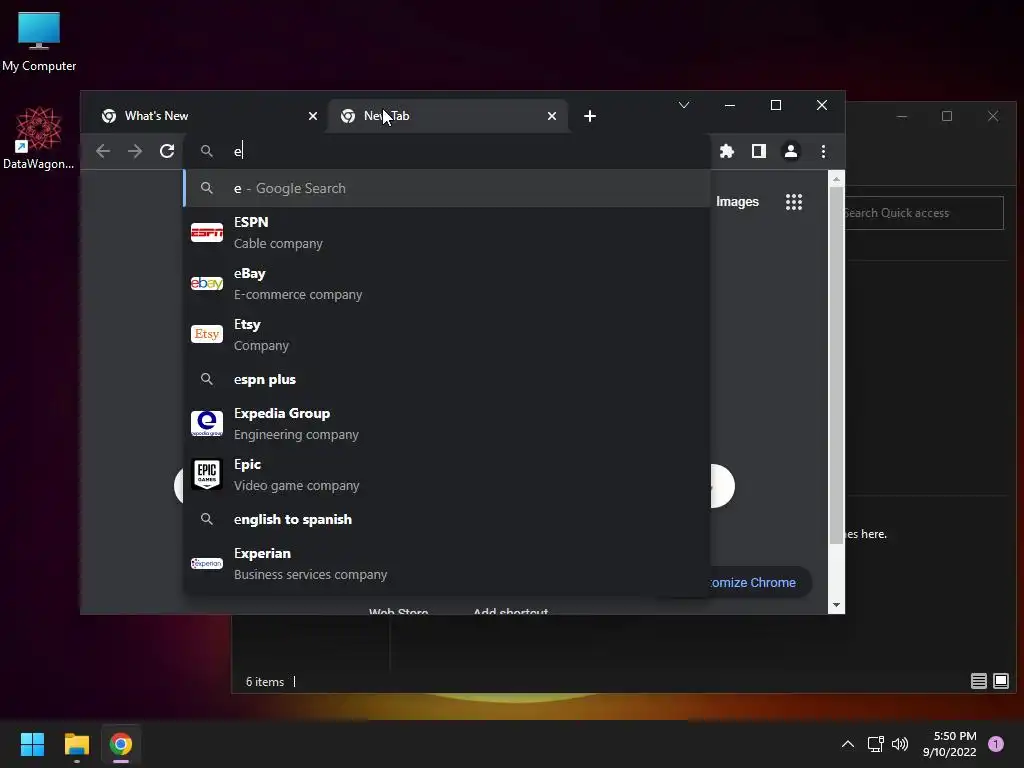
Task: Select the Expedia Group suggestion
Action: [x=447, y=423]
